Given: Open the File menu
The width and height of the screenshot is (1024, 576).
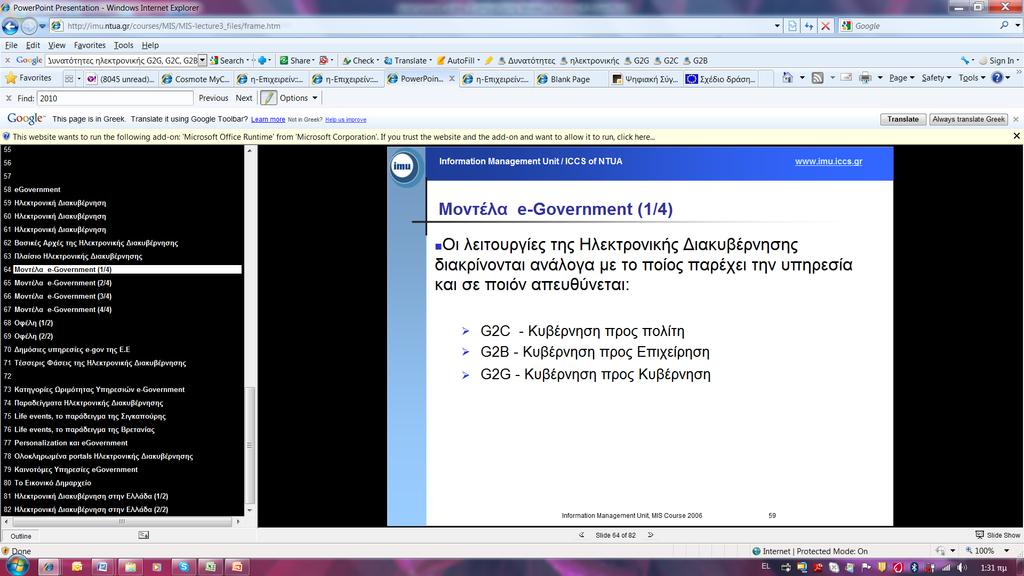Looking at the screenshot, I should tap(11, 45).
